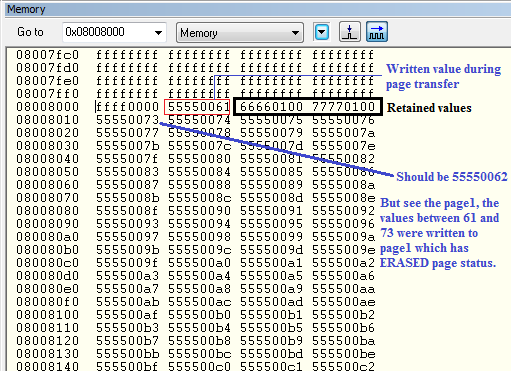Screen dimensions: 511x371
Task: Click memory value 555500b6
Action: [x=343, y=328]
